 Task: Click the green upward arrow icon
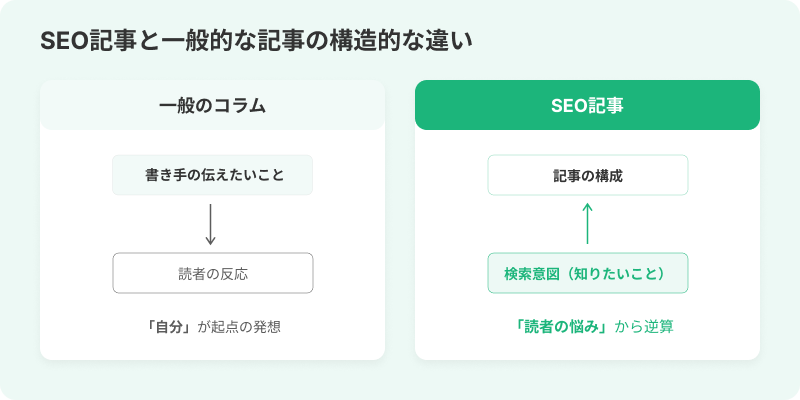[587, 224]
